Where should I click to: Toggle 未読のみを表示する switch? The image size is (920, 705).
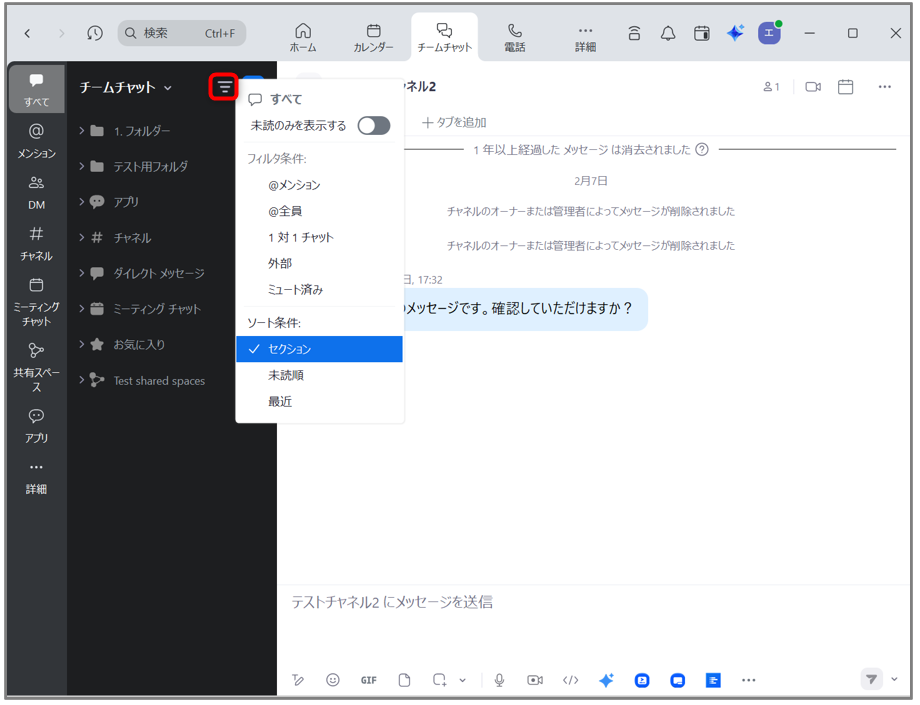374,126
